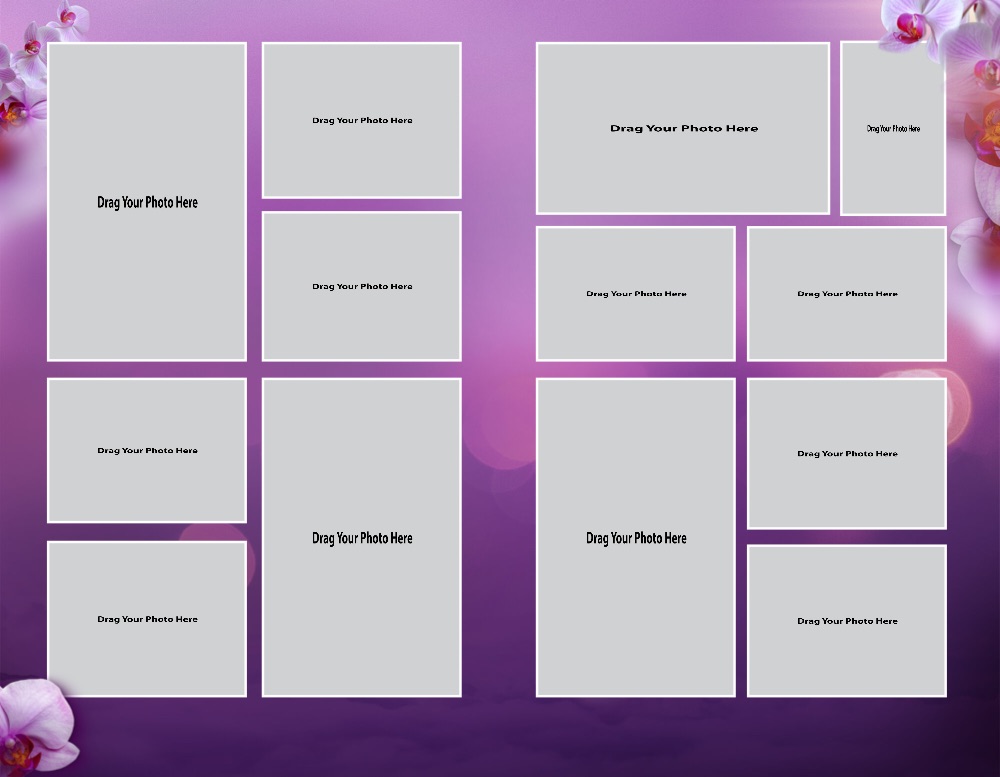The width and height of the screenshot is (1000, 777).
Task: Click the small landscape placeholder below the tall left frame
Action: coord(146,449)
